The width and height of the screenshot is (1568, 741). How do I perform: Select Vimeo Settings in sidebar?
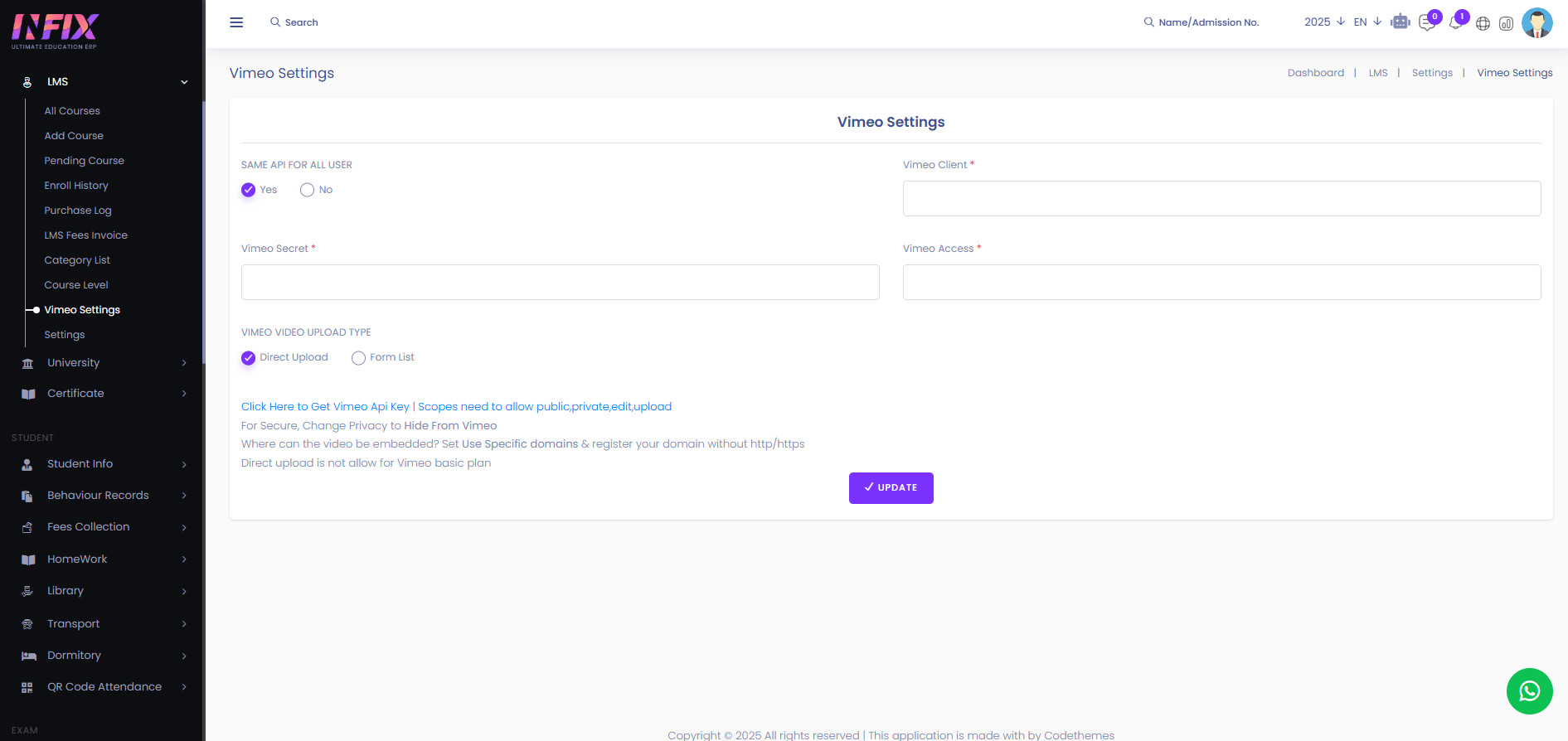point(82,310)
